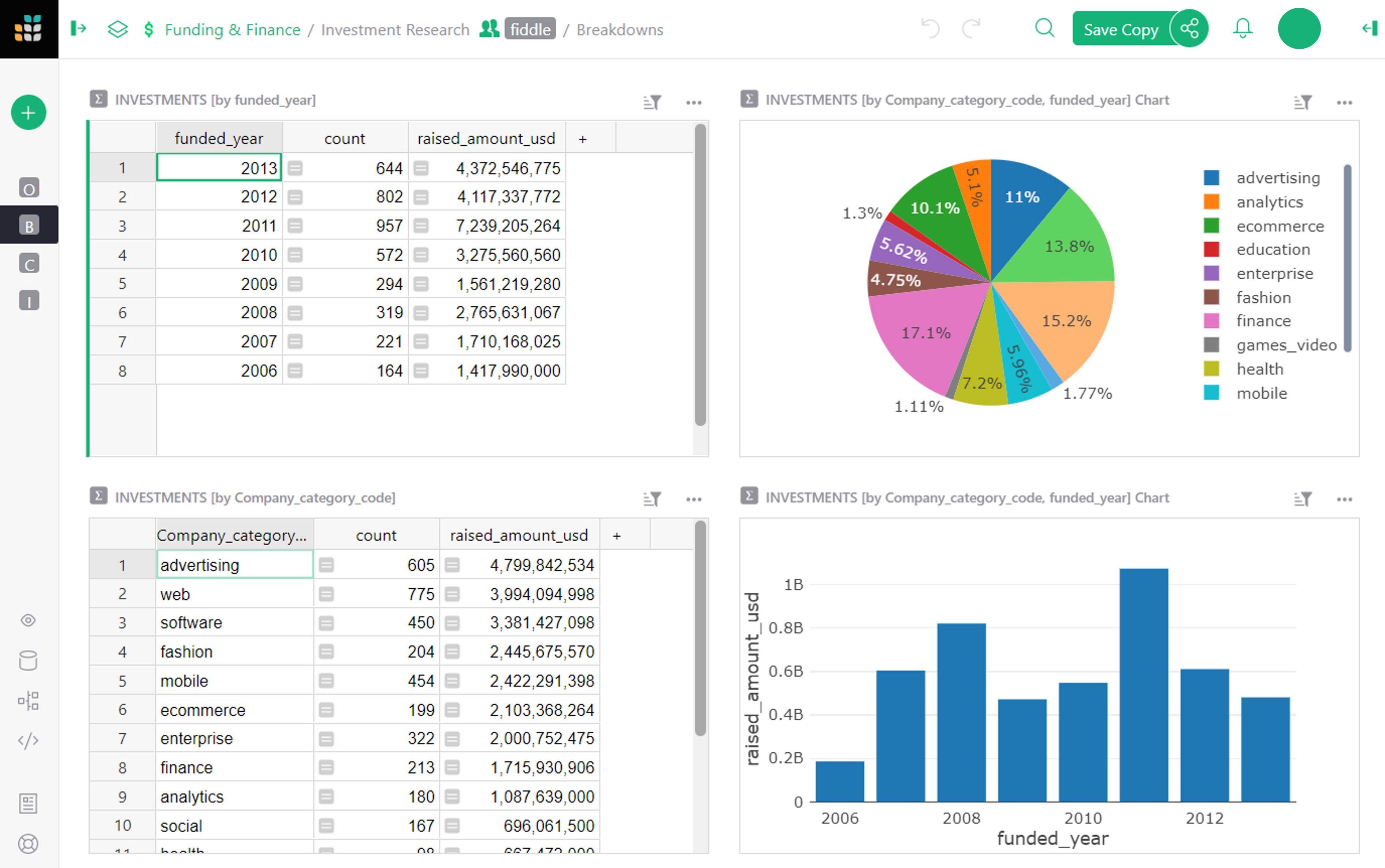The height and width of the screenshot is (868, 1385).
Task: Expand the document layers icon menu
Action: tap(118, 29)
